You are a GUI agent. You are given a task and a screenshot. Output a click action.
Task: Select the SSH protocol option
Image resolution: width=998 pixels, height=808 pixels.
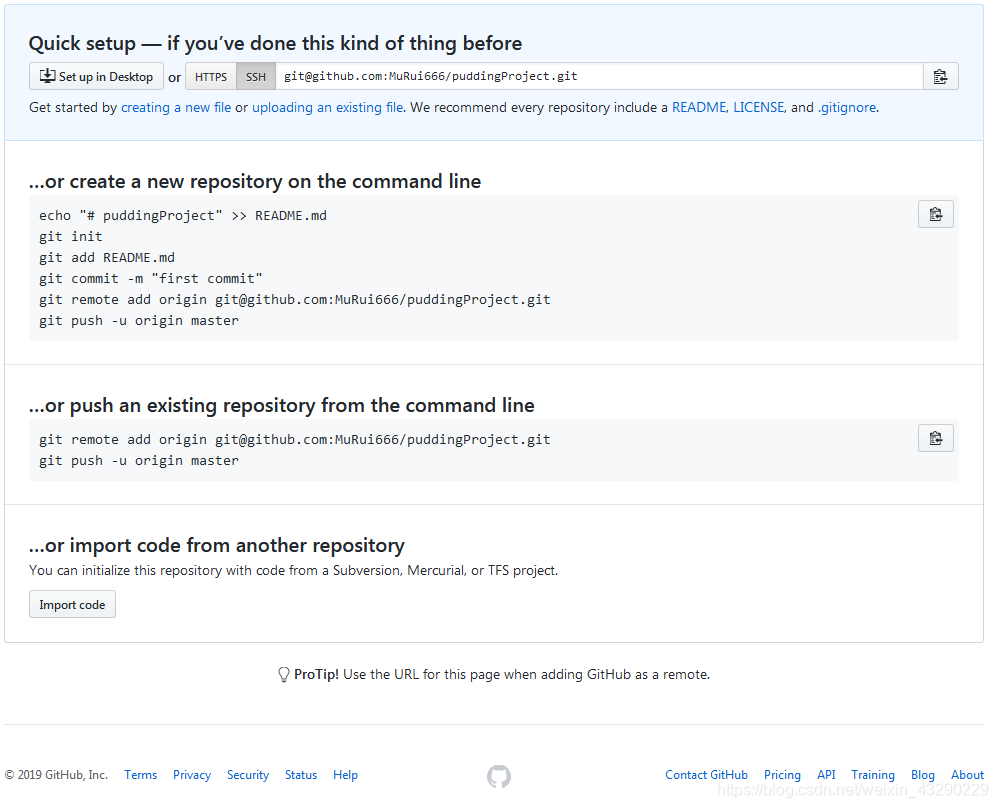(256, 76)
